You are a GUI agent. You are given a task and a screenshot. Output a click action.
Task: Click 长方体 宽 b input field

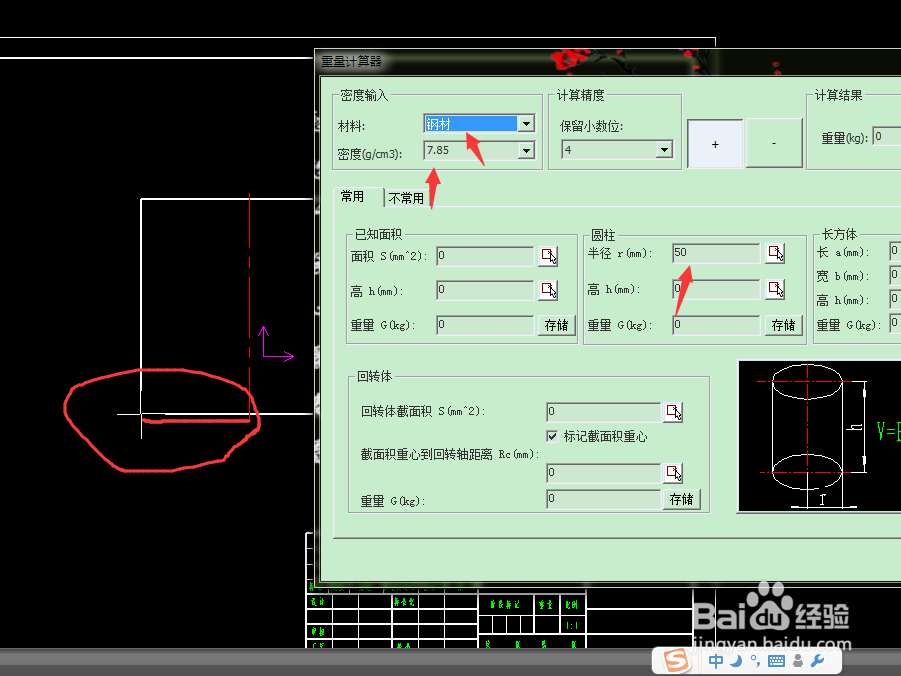(x=895, y=275)
